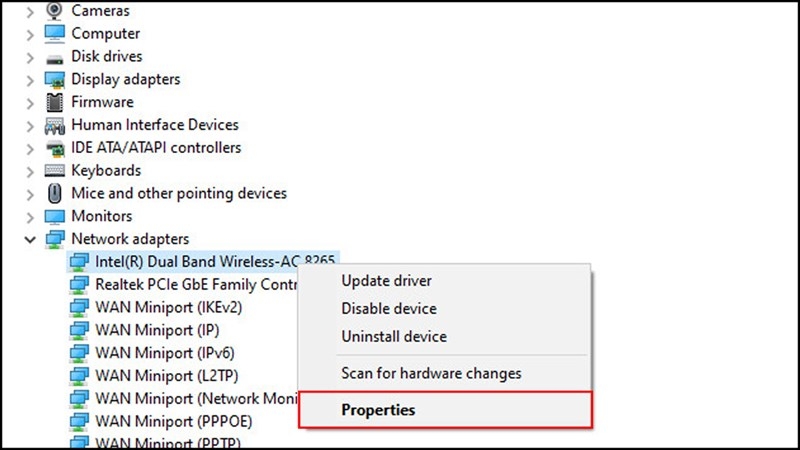Choose Update driver from context menu

(386, 281)
